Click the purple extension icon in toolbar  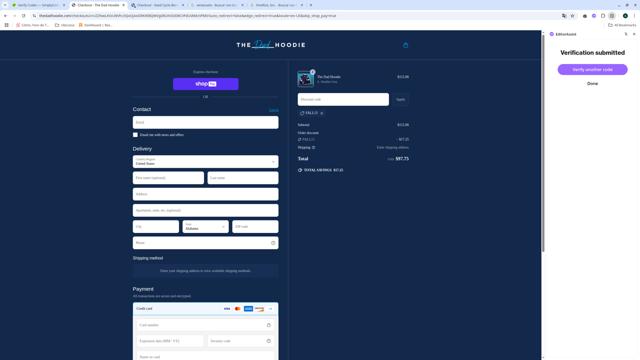coord(594,16)
